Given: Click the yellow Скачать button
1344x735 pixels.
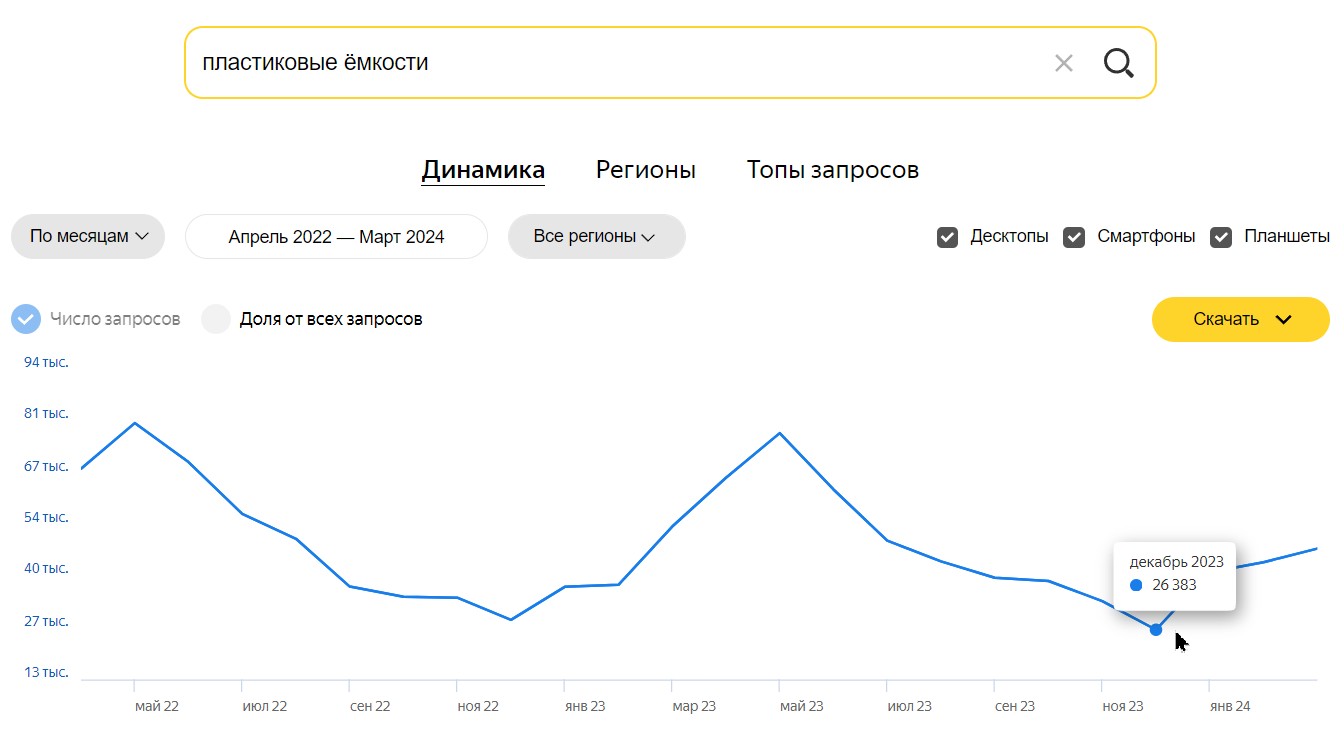Looking at the screenshot, I should point(1241,320).
